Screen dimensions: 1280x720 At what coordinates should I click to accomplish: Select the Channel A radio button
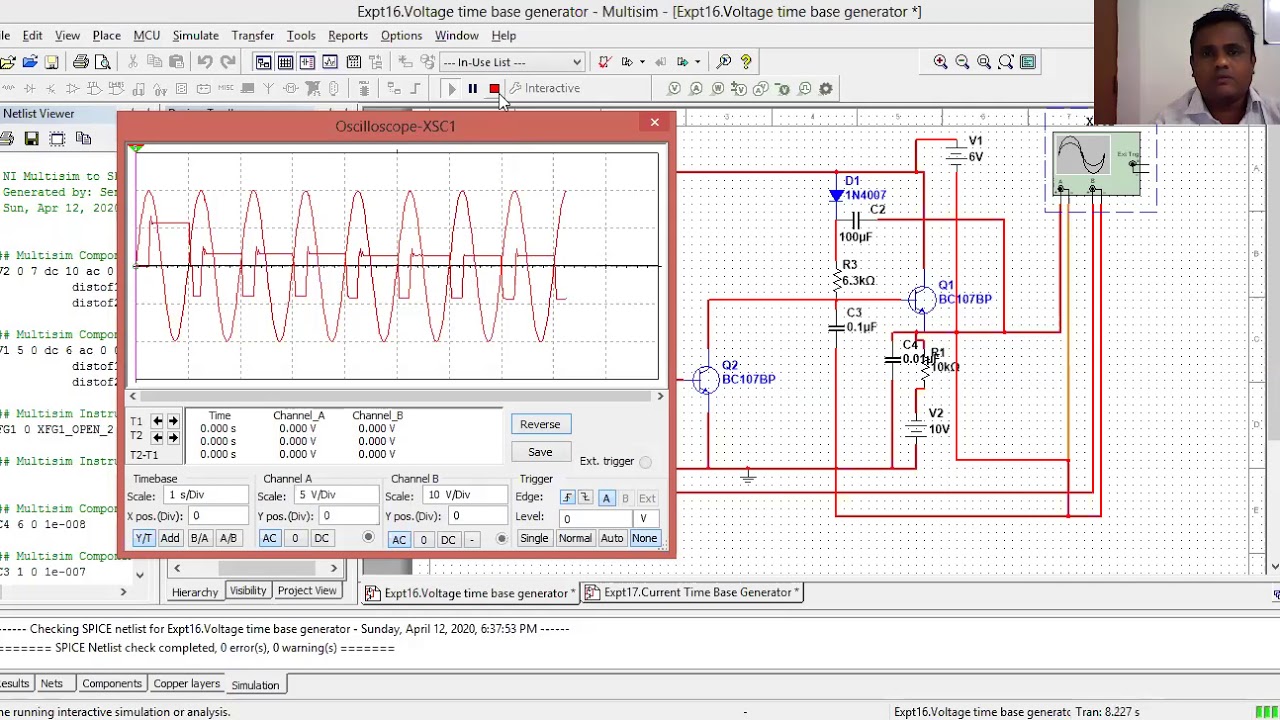tap(368, 538)
